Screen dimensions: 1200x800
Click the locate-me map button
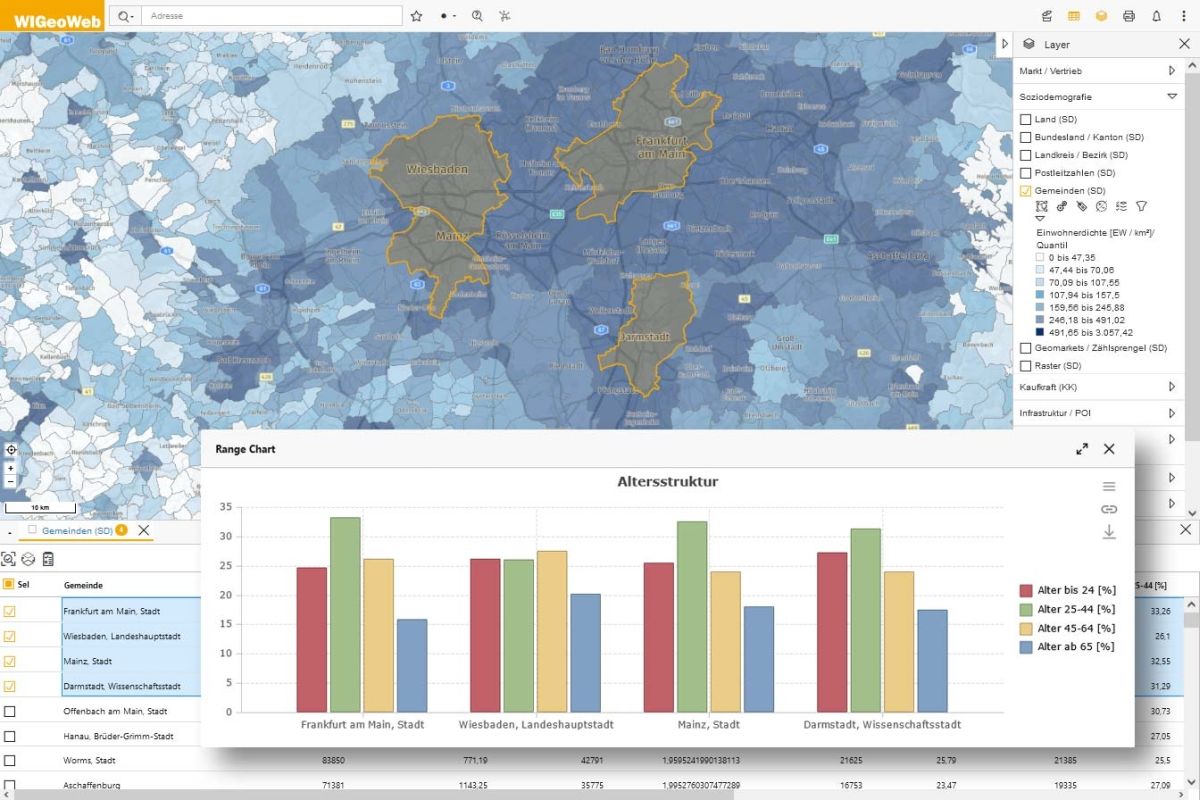click(x=11, y=450)
